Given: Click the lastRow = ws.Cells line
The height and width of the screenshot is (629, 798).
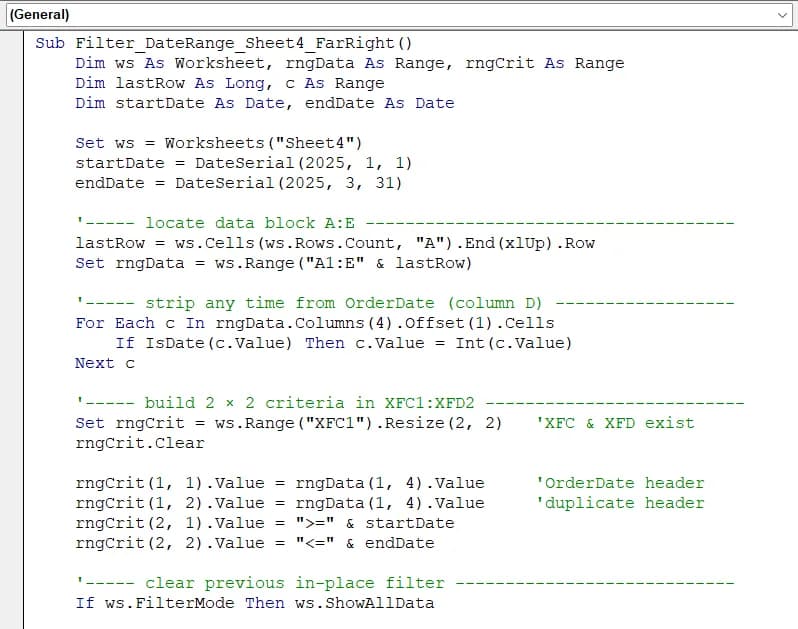Looking at the screenshot, I should (x=335, y=243).
